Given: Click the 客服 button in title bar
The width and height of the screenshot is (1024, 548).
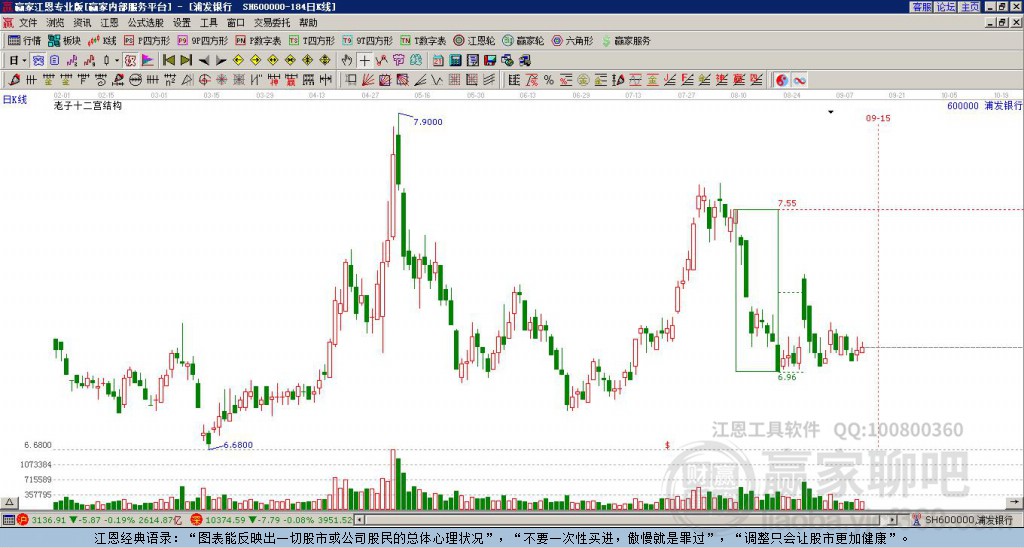Looking at the screenshot, I should pyautogui.click(x=921, y=7).
